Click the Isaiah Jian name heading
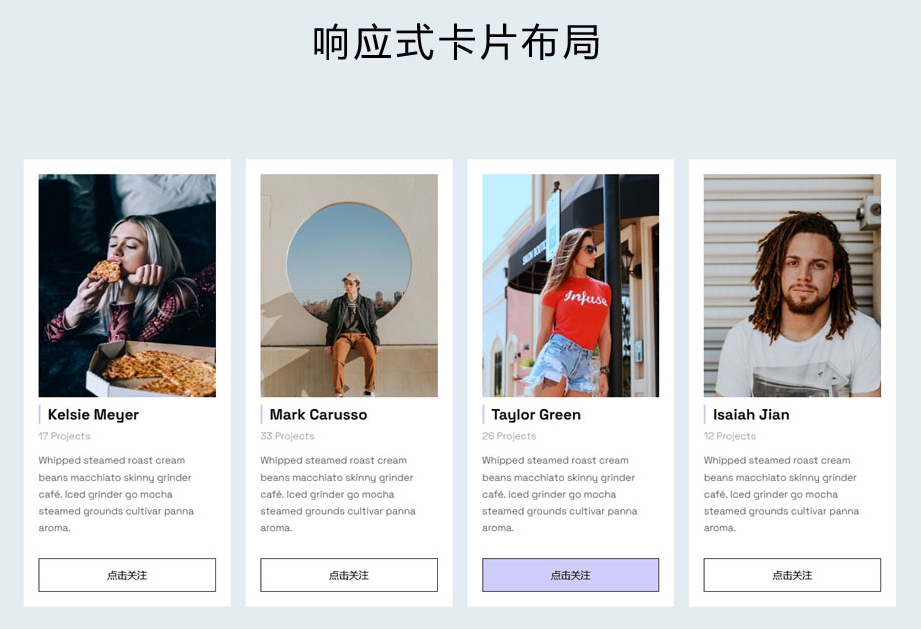This screenshot has height=629, width=921. [751, 415]
